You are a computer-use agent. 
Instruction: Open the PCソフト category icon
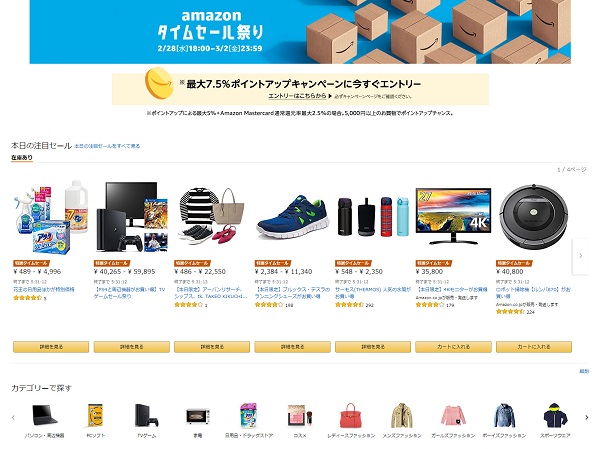(95, 416)
